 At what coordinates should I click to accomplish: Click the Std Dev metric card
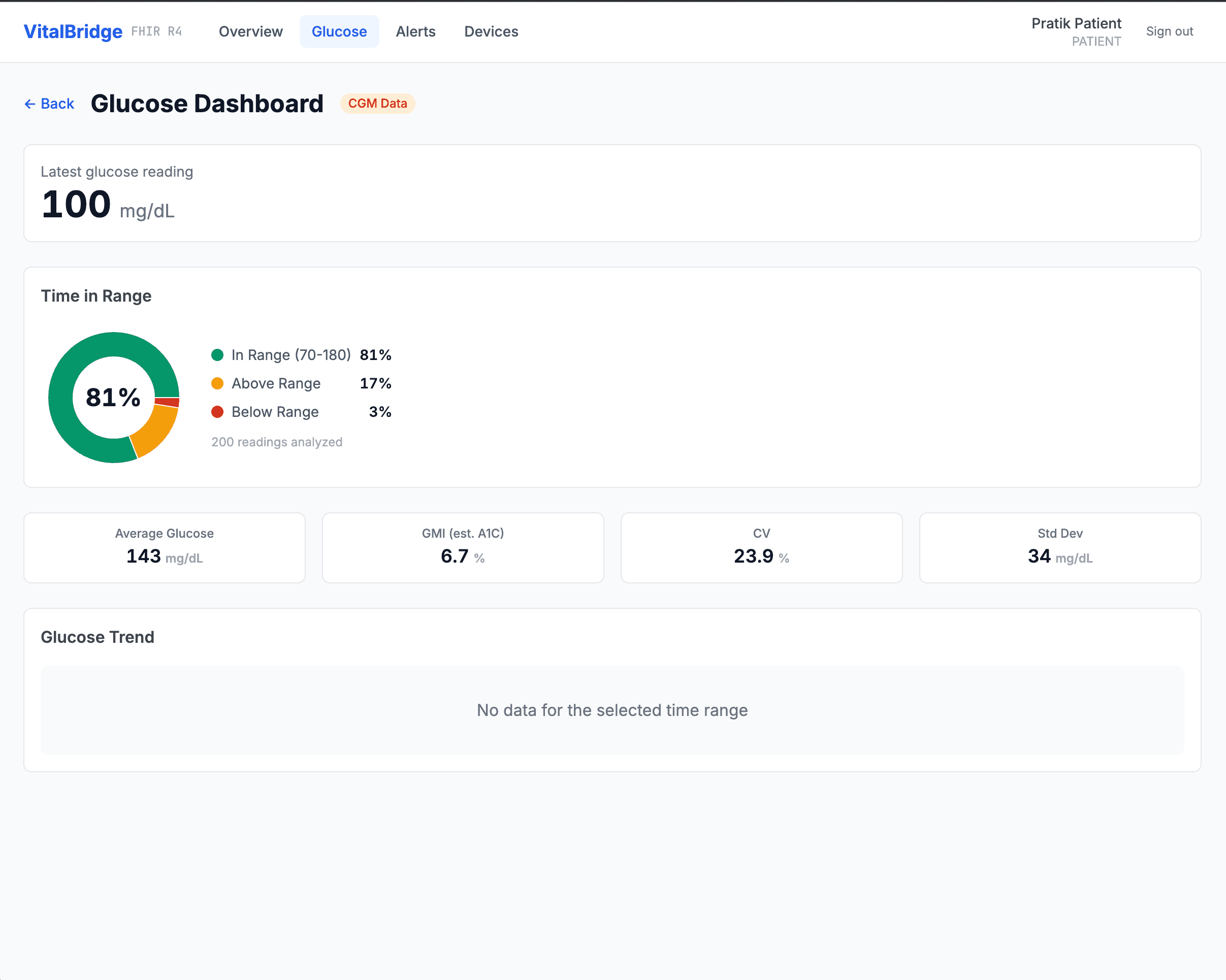pos(1060,548)
